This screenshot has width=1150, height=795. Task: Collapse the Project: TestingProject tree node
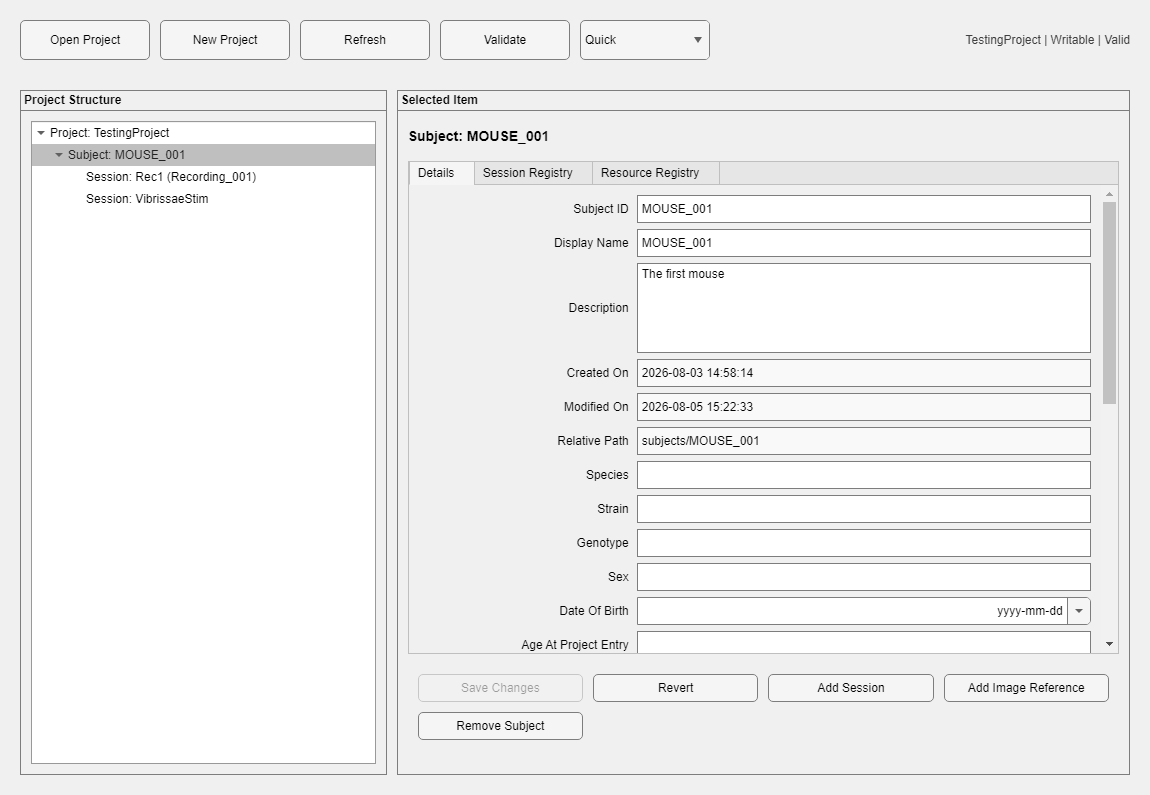(41, 133)
